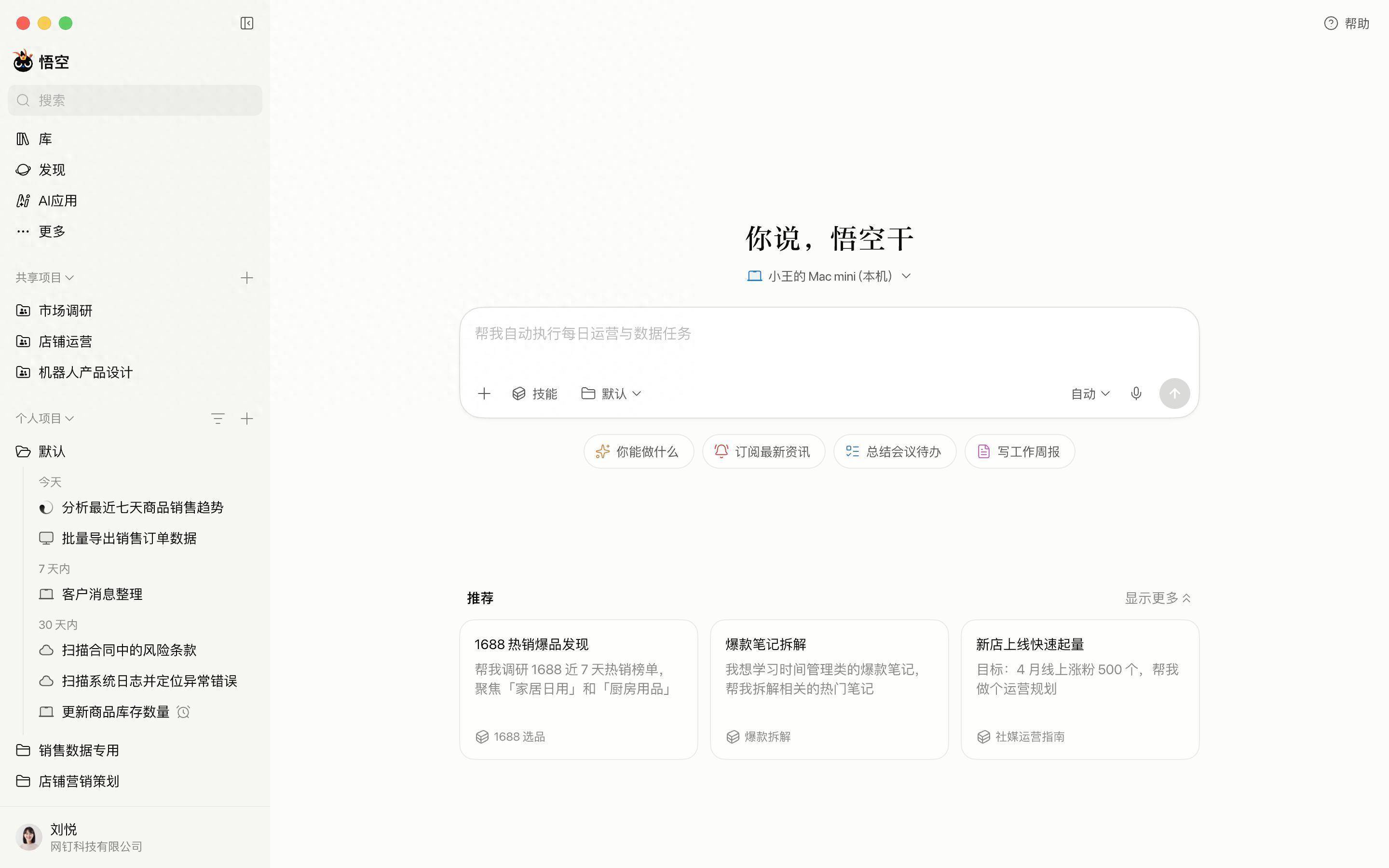Toggle 显示更多 in the recommendations section
The image size is (1389, 868).
[x=1157, y=598]
